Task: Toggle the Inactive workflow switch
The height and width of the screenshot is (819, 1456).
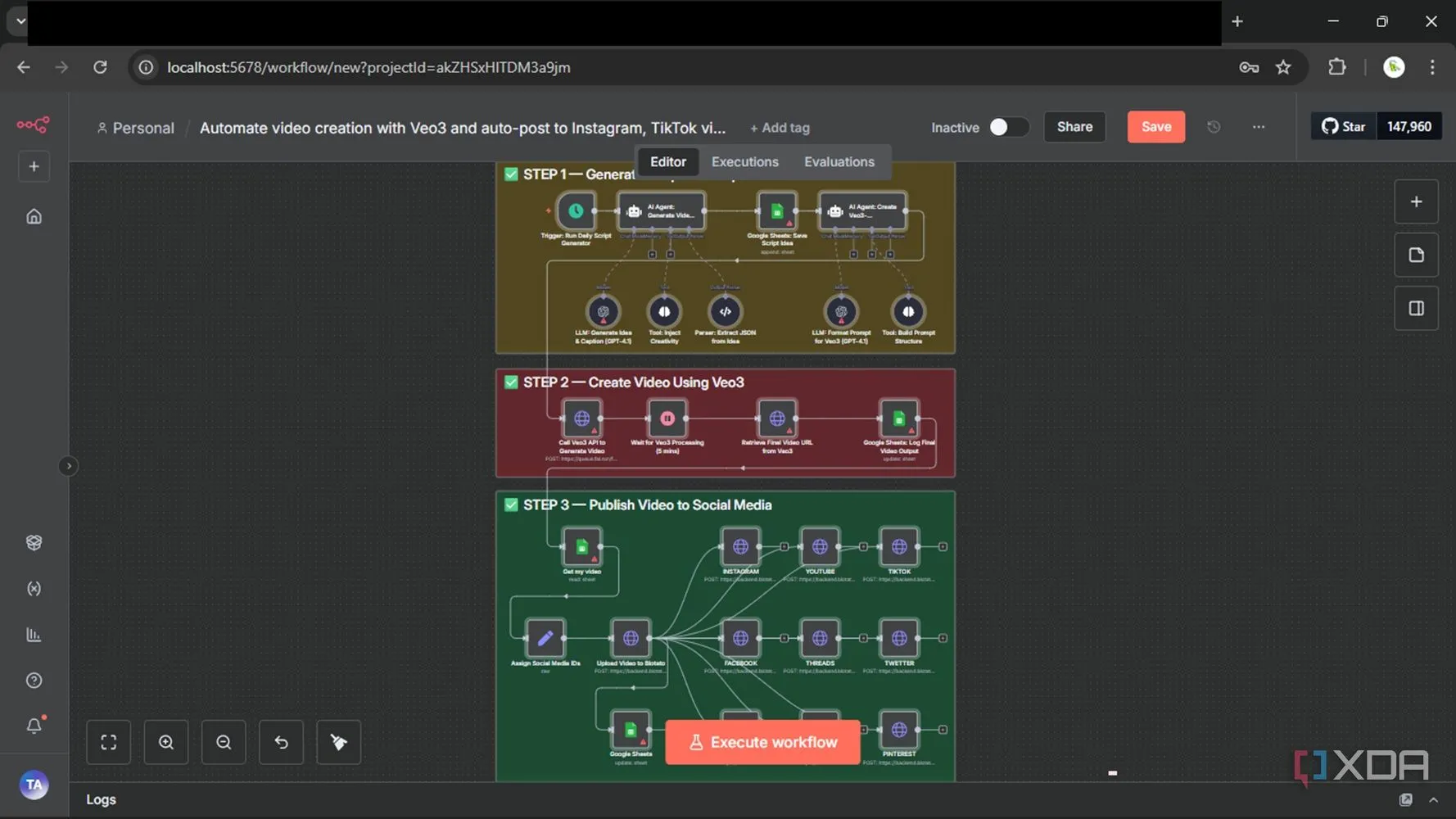Action: coord(1008,127)
